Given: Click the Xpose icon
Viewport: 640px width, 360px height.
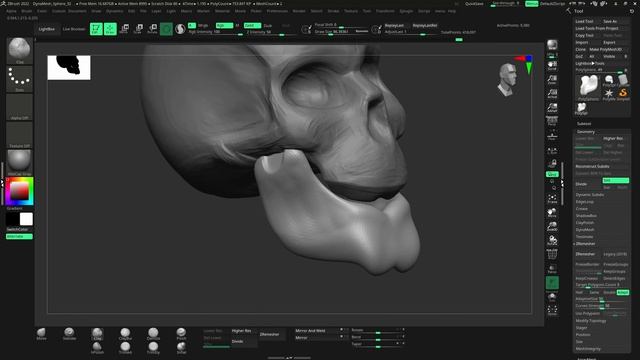Looking at the screenshot, I should coord(552,311).
